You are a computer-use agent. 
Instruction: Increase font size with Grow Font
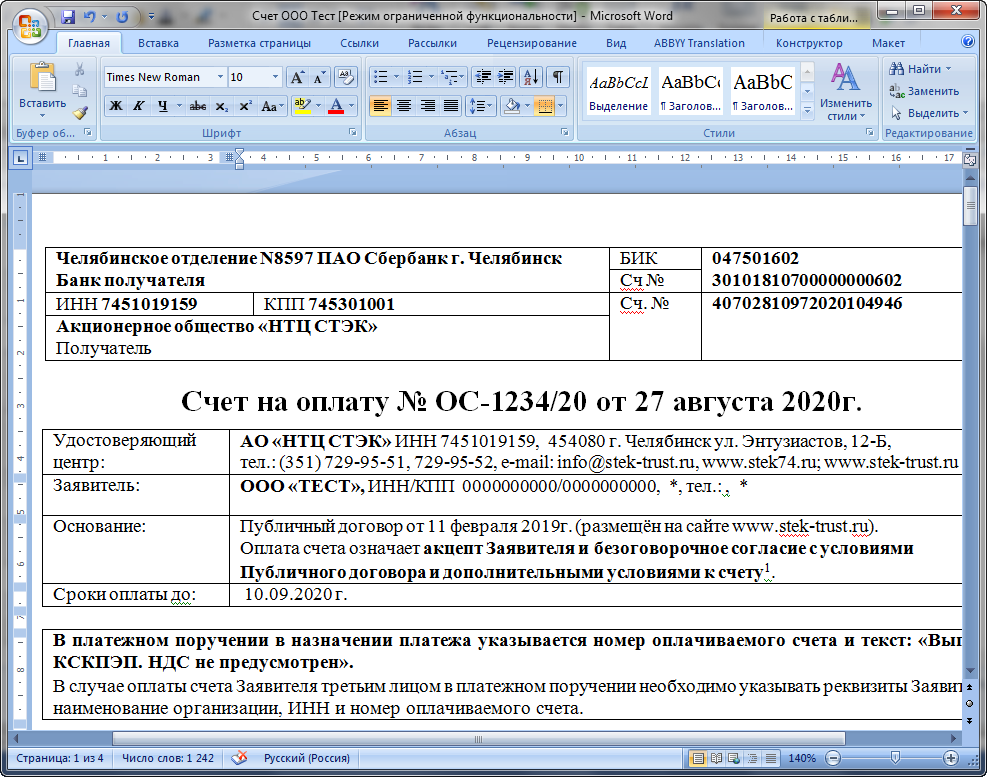click(296, 77)
